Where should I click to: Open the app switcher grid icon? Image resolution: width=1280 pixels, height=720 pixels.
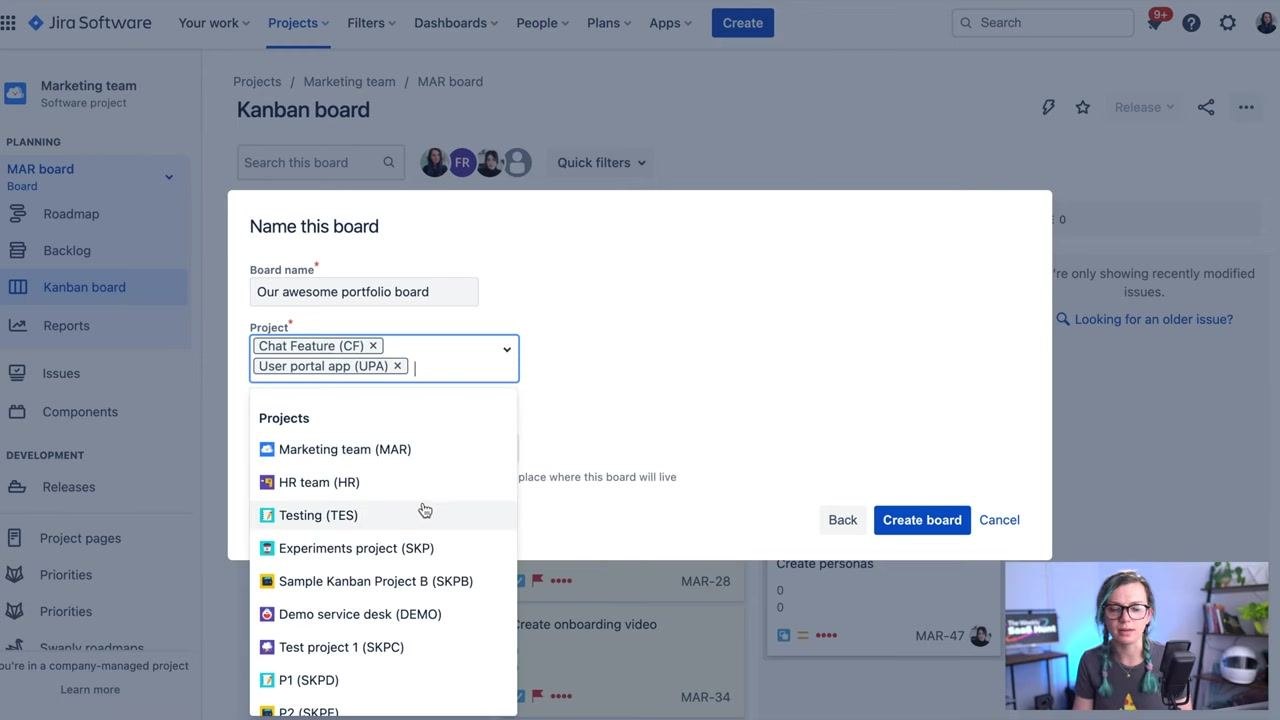pyautogui.click(x=8, y=22)
